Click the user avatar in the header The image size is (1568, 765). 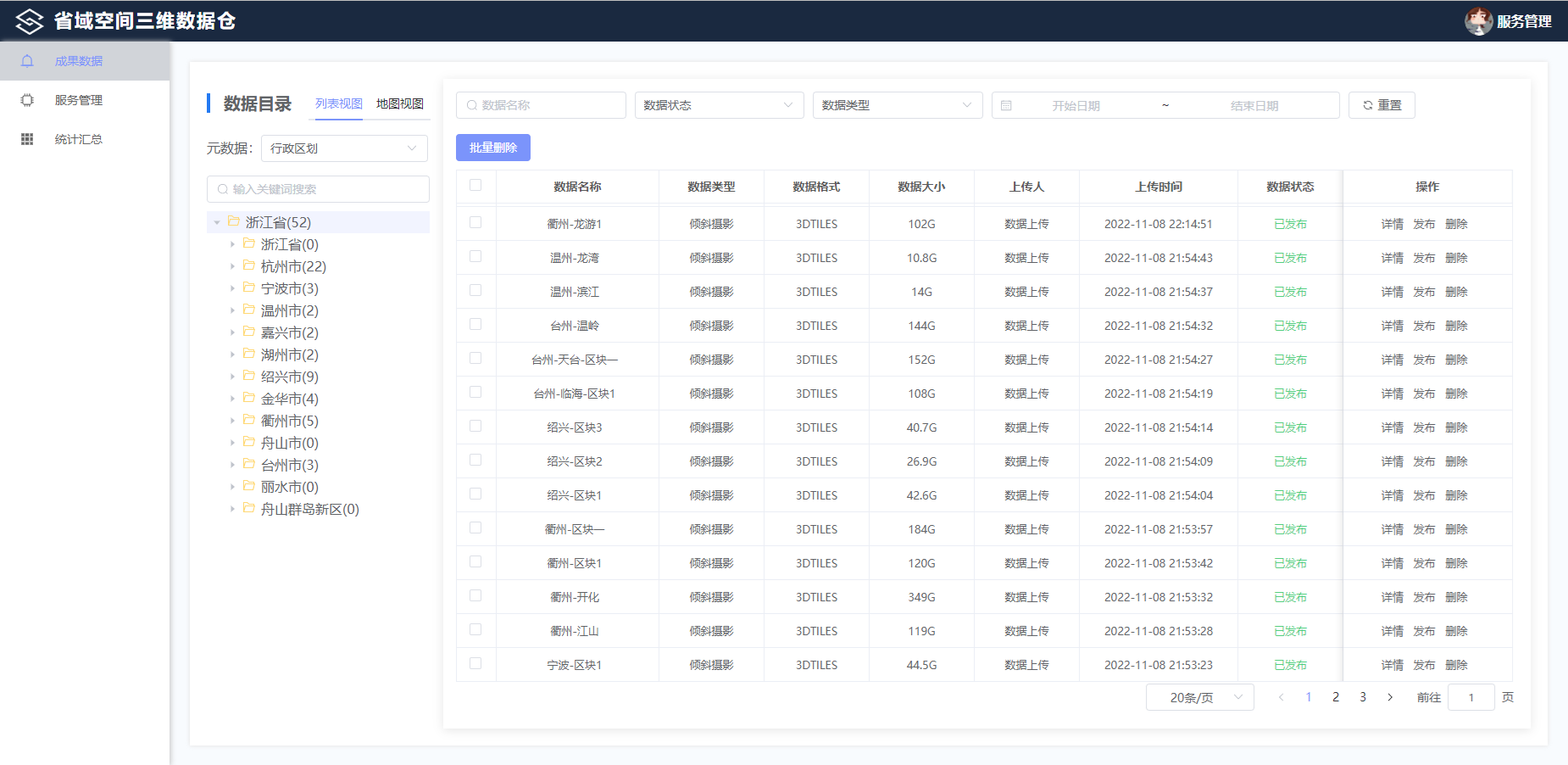pyautogui.click(x=1478, y=21)
